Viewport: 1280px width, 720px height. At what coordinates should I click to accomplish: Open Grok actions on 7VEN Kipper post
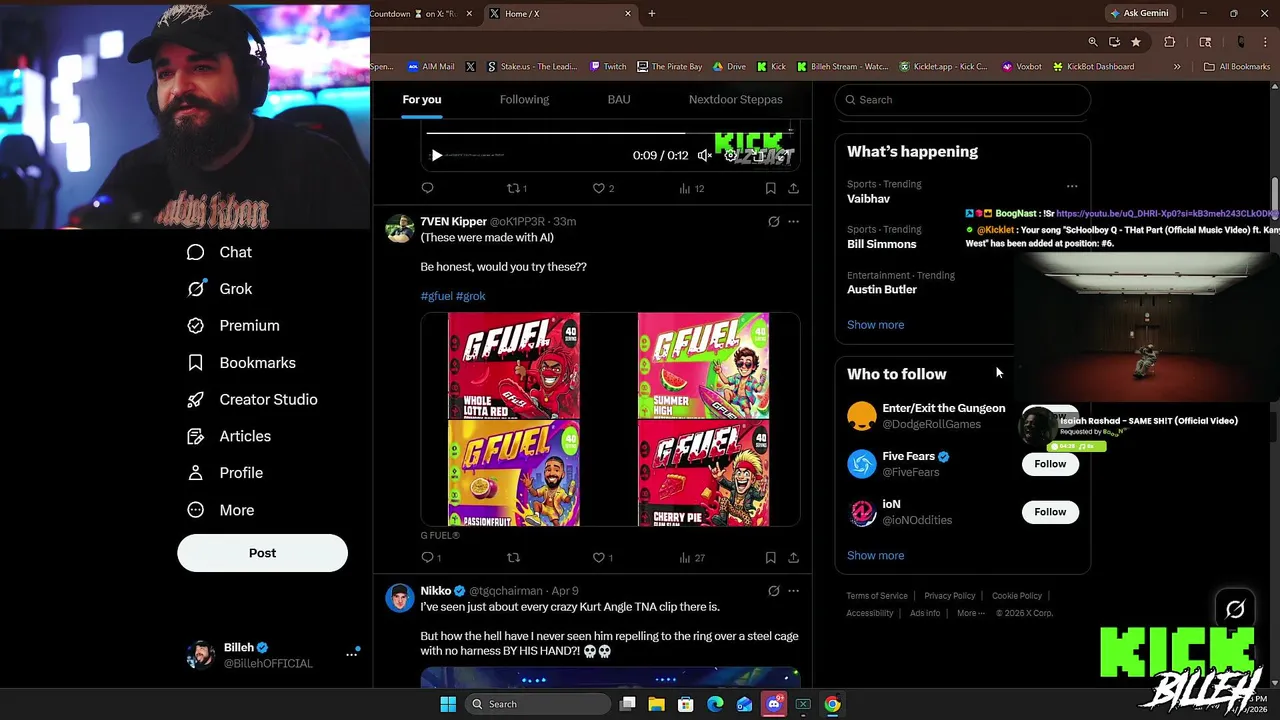coord(773,222)
